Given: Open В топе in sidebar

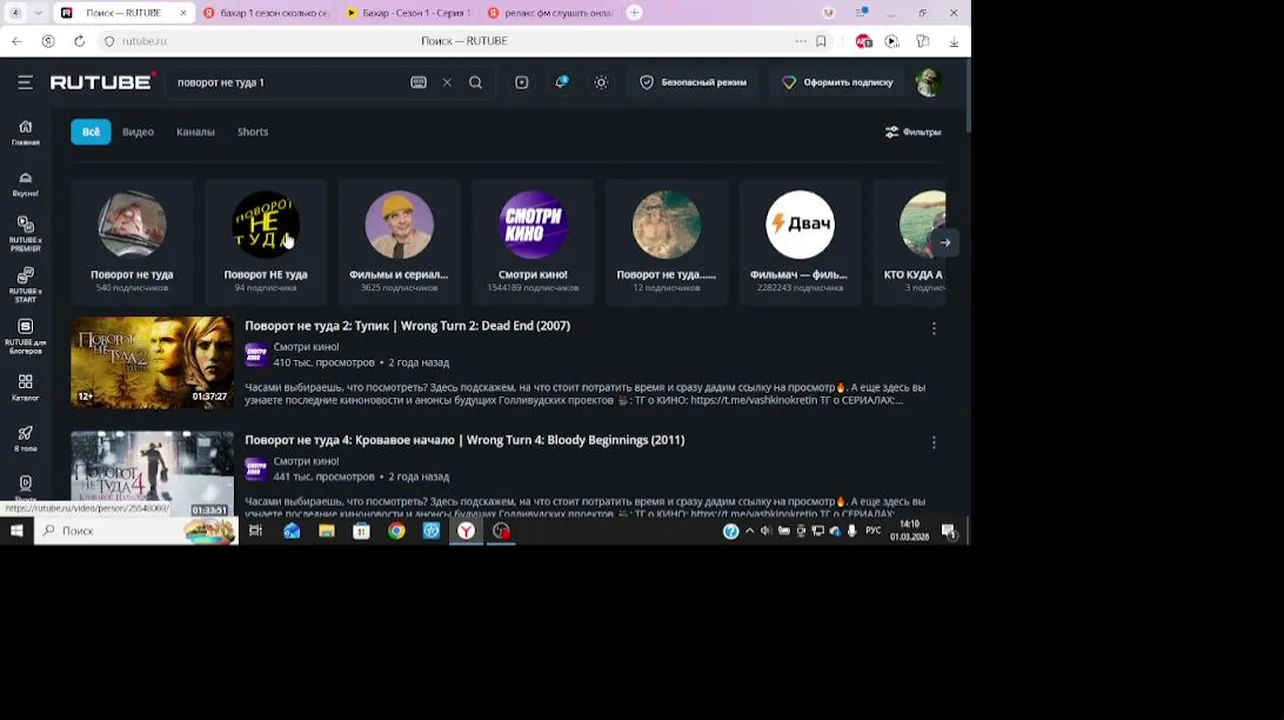Looking at the screenshot, I should pos(26,439).
